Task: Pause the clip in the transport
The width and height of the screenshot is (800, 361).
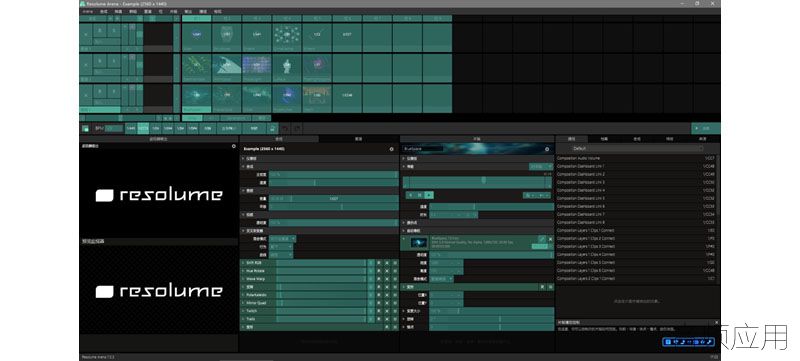Action: click(420, 195)
